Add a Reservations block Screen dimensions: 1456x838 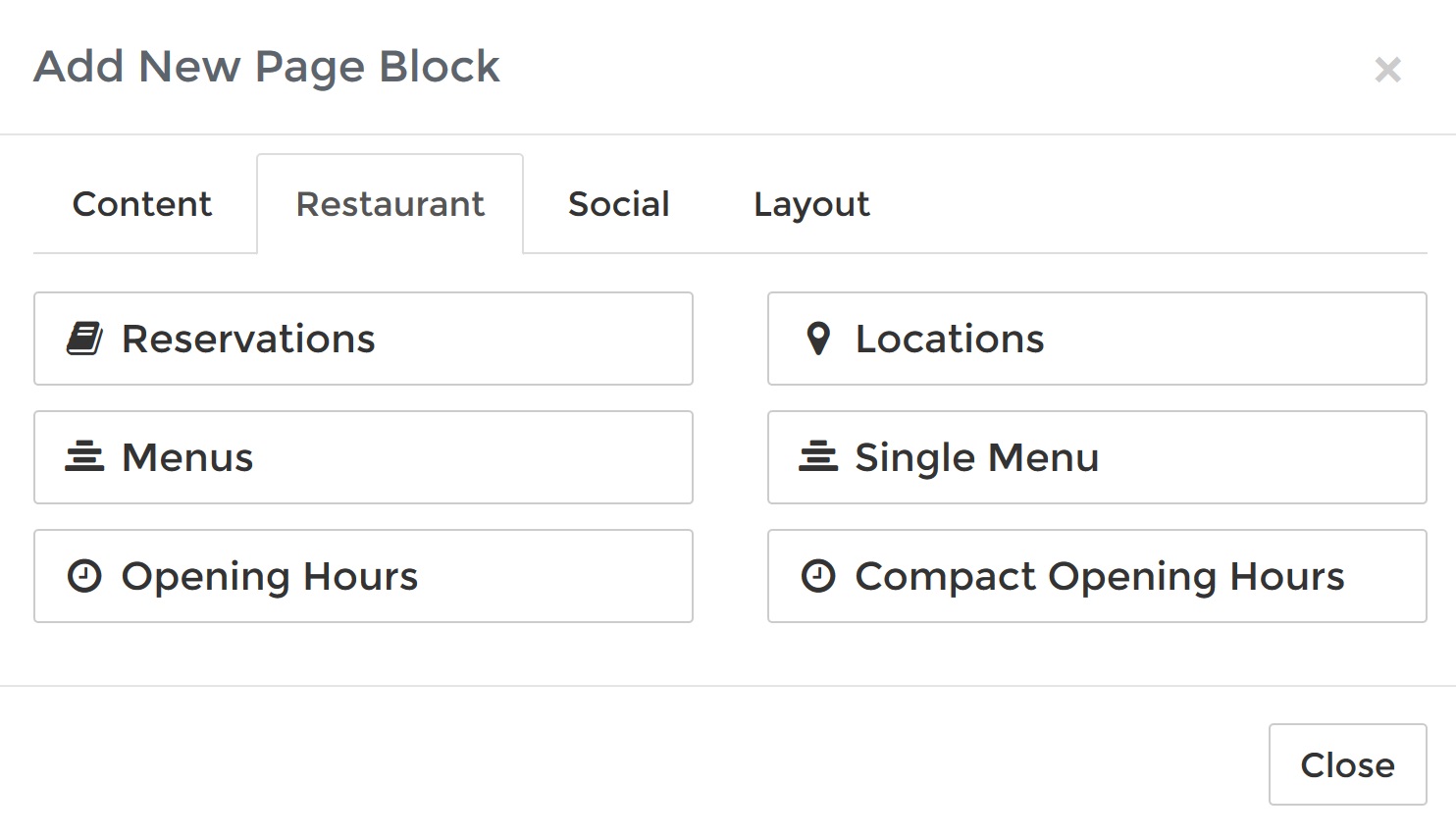[363, 339]
